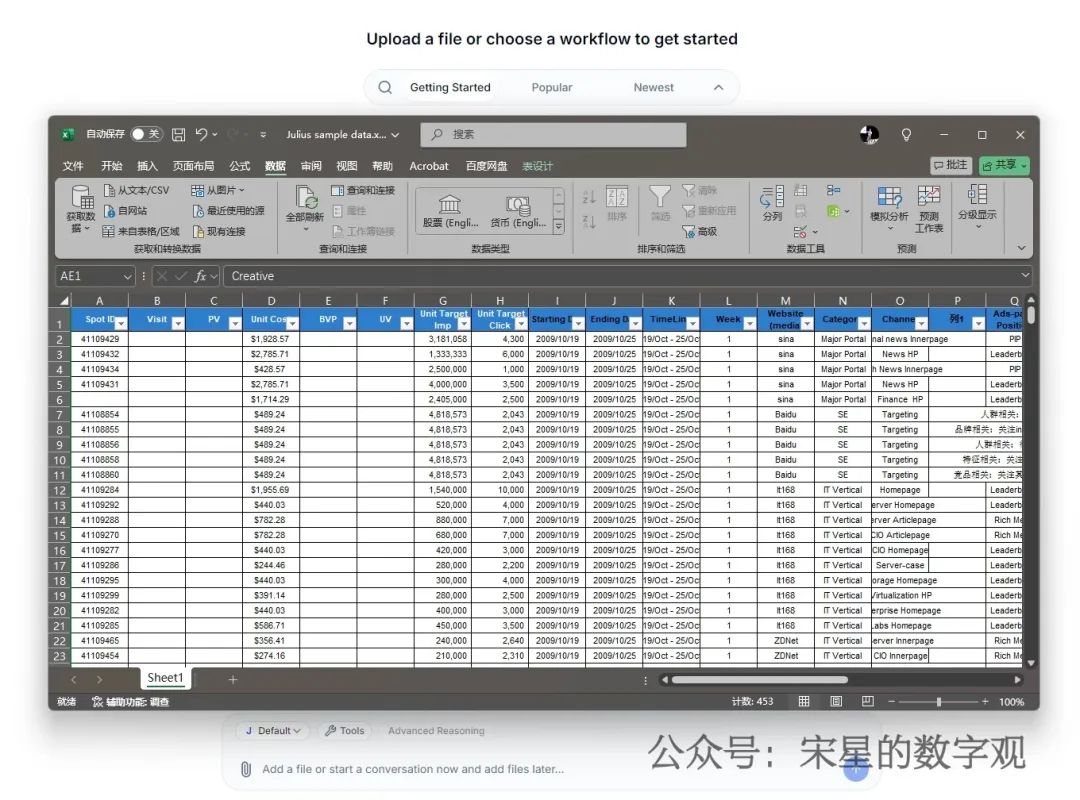1080x800 pixels.
Task: Click the 全部刷新 (Refresh All) icon
Action: point(305,200)
